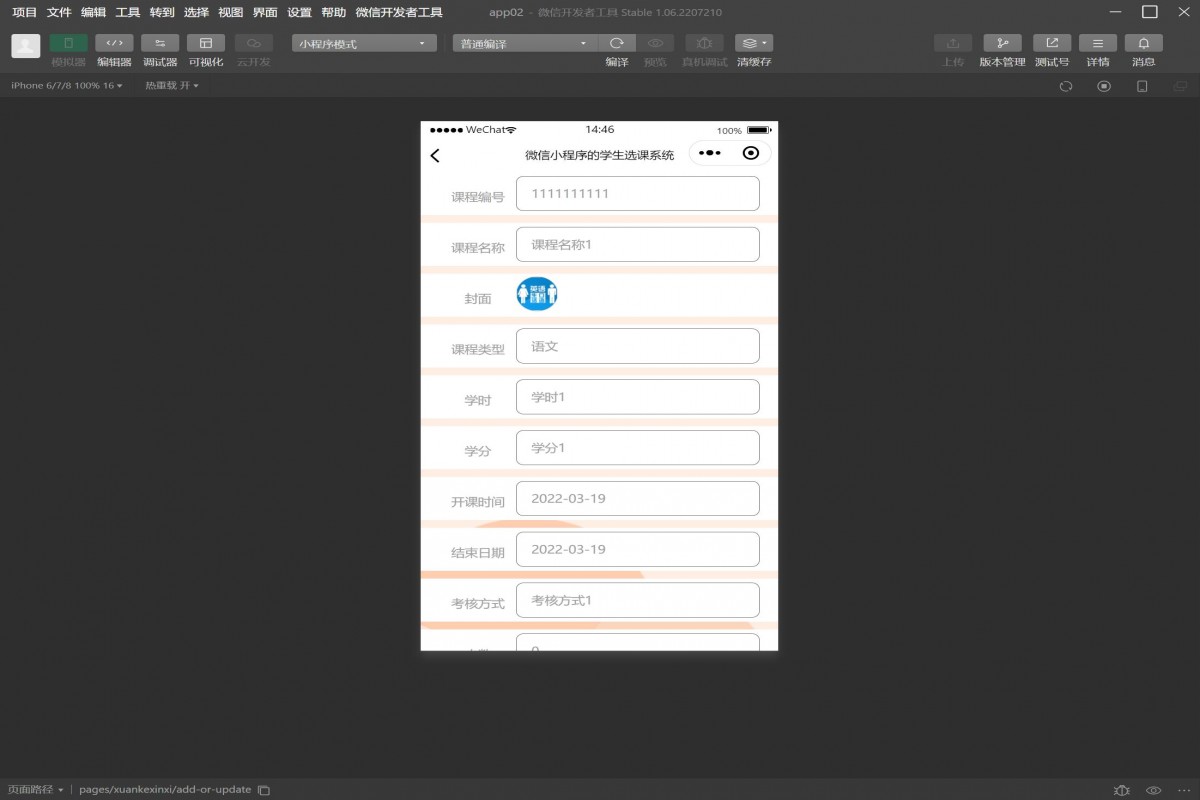The image size is (1200, 800).
Task: Open the 版本管理 version control panel
Action: point(1002,44)
